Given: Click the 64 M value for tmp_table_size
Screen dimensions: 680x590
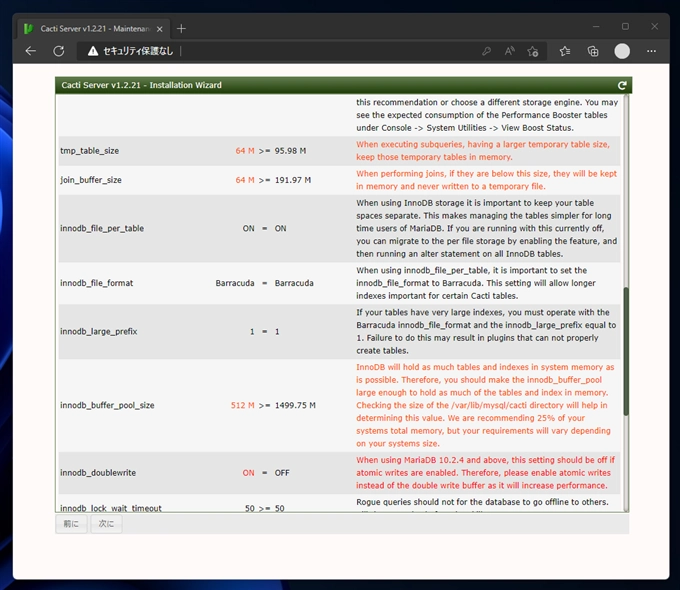Looking at the screenshot, I should 245,151.
